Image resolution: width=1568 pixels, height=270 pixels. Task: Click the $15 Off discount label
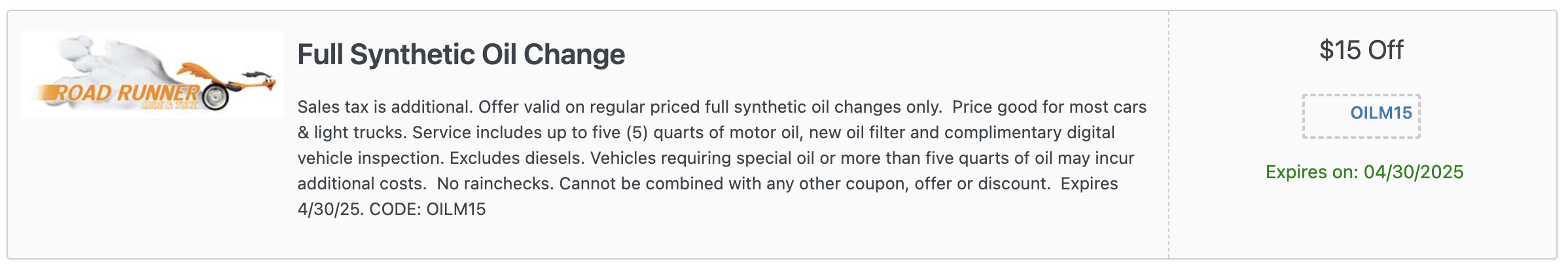1361,50
